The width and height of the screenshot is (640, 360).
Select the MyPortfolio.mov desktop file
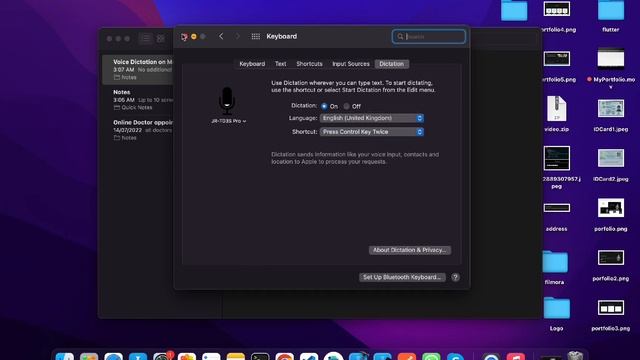tap(611, 59)
